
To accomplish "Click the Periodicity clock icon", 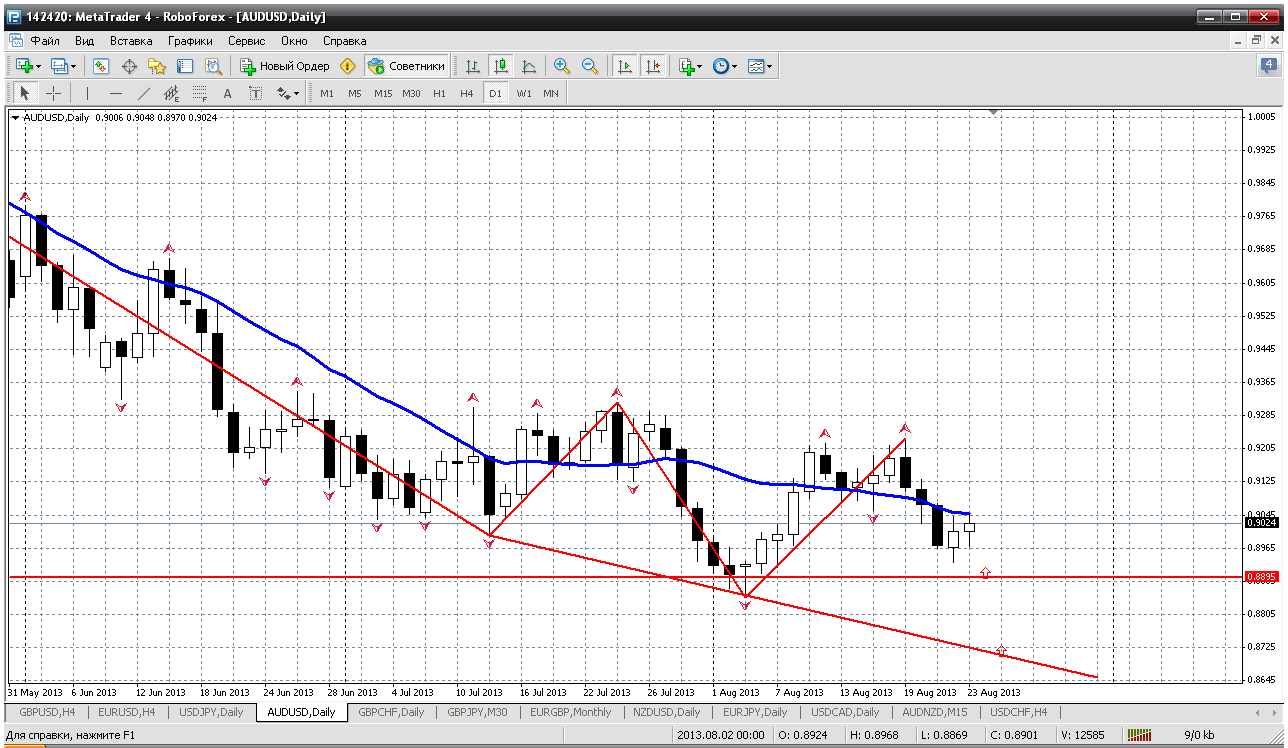I will 720,66.
